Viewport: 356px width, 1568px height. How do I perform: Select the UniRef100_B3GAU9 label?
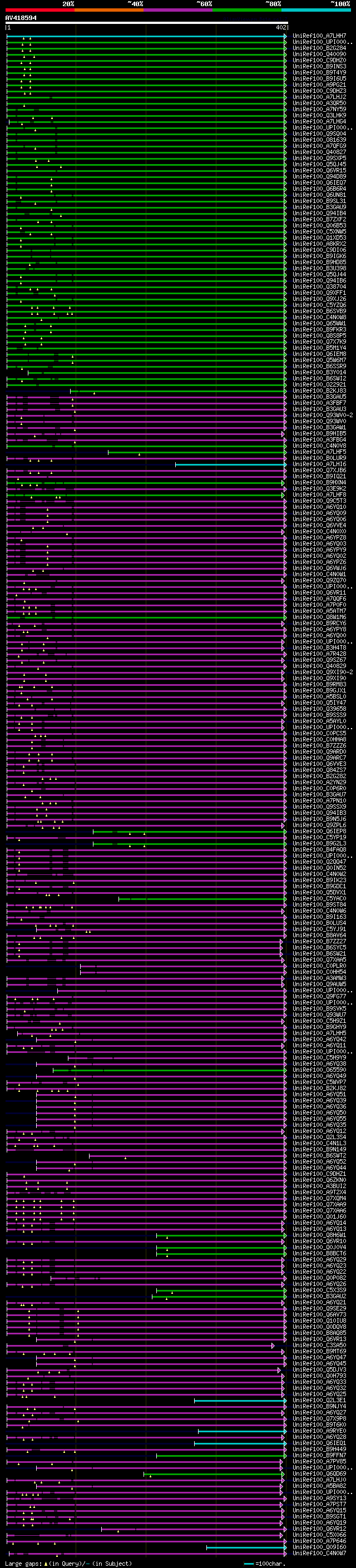coord(319,207)
